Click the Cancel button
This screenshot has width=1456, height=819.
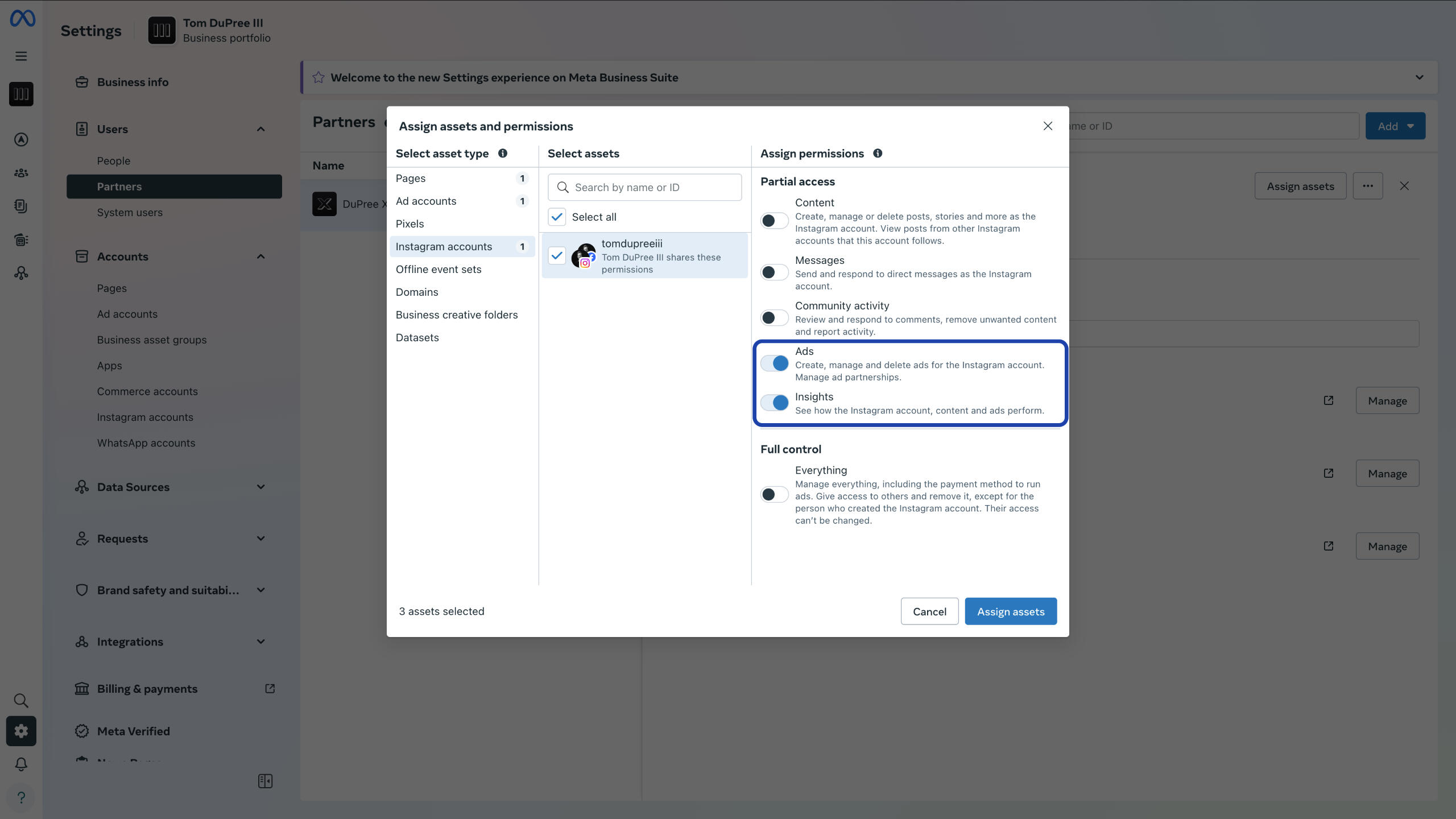coord(929,611)
